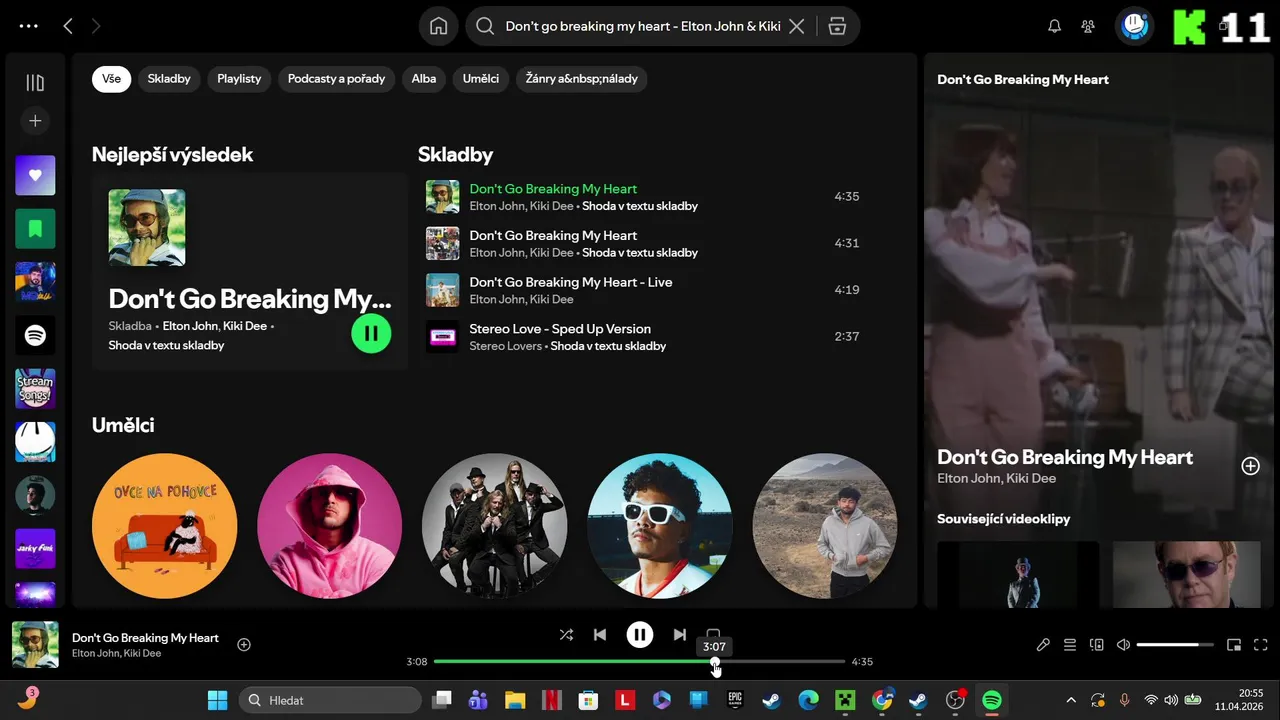The image size is (1280, 720).
Task: Open the play queue
Action: click(x=1070, y=645)
